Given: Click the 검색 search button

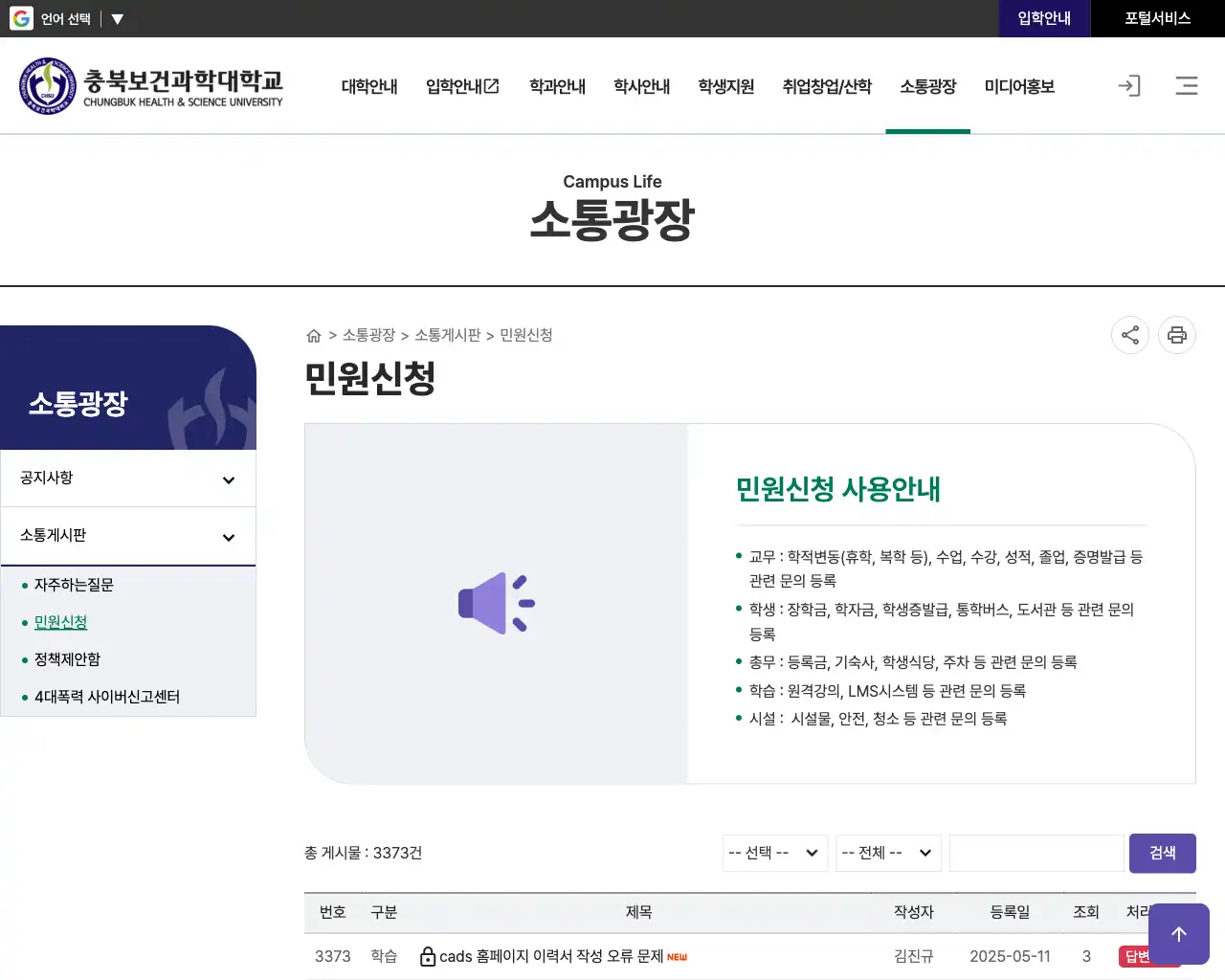Looking at the screenshot, I should coord(1163,853).
